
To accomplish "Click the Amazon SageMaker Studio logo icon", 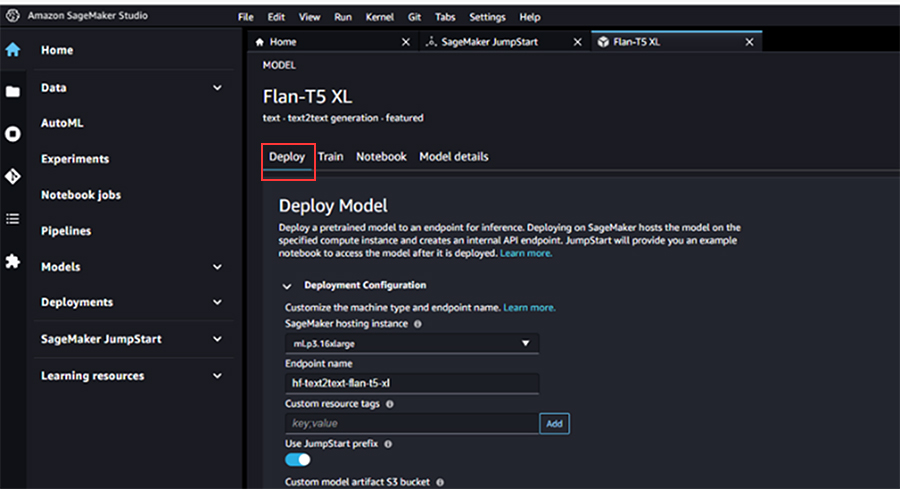I will [x=13, y=15].
